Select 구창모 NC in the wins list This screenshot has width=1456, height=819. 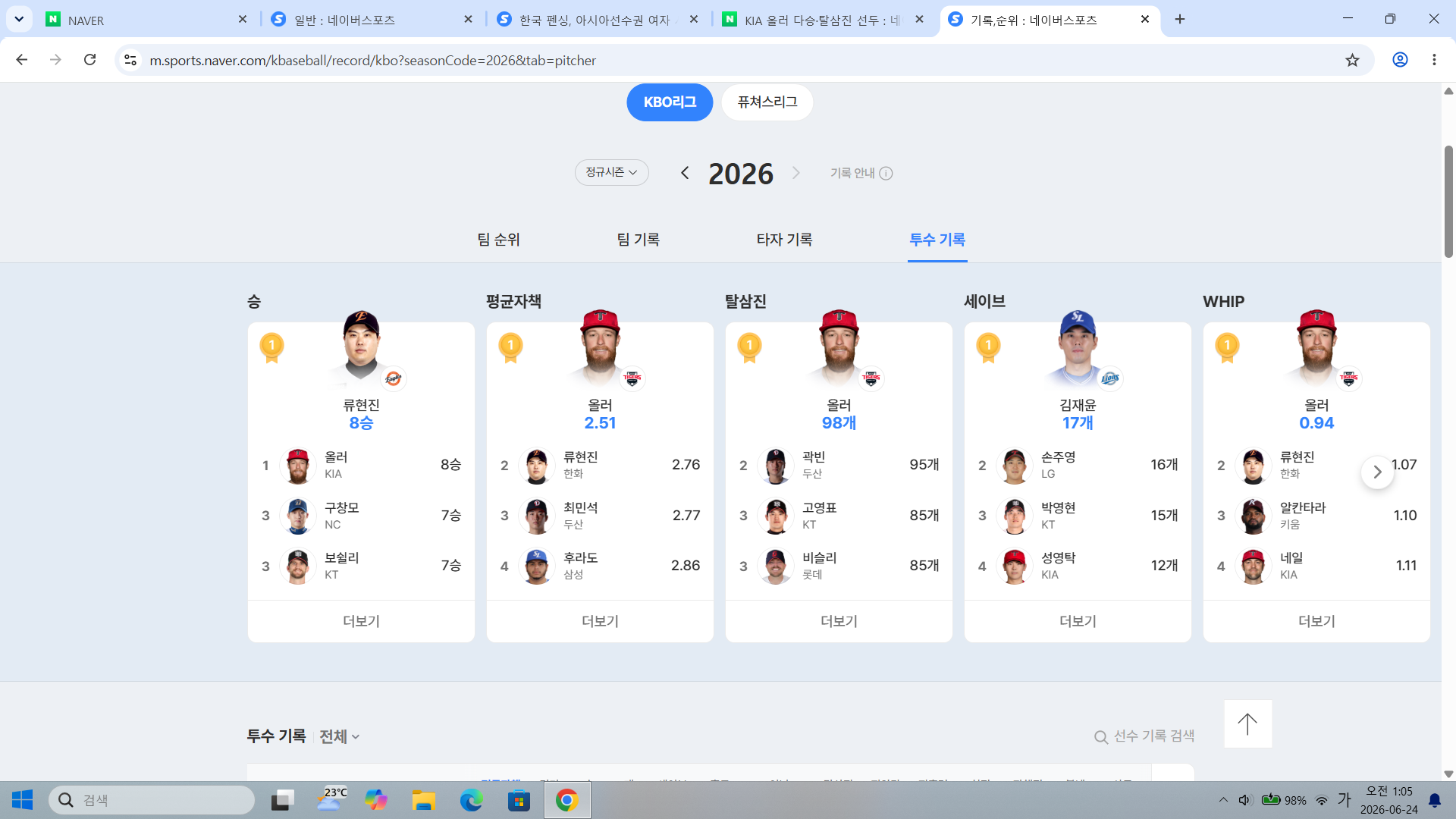point(361,516)
